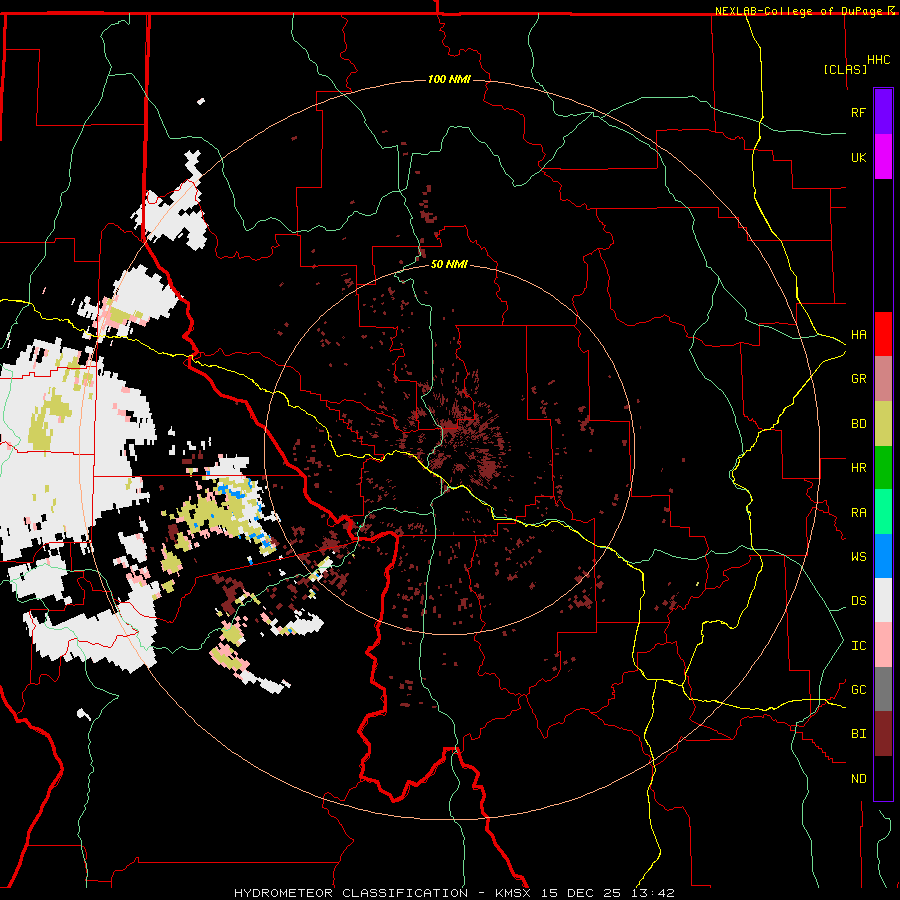Screen dimensions: 900x900
Task: Click the ND black legend swatch
Action: pyautogui.click(x=883, y=778)
